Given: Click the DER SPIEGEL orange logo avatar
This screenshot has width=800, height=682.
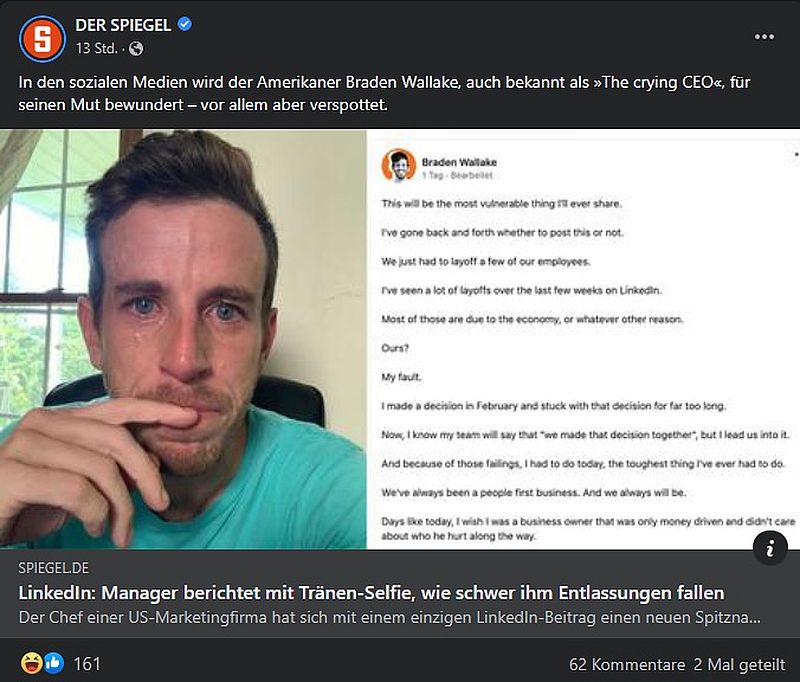Looking at the screenshot, I should tap(41, 37).
